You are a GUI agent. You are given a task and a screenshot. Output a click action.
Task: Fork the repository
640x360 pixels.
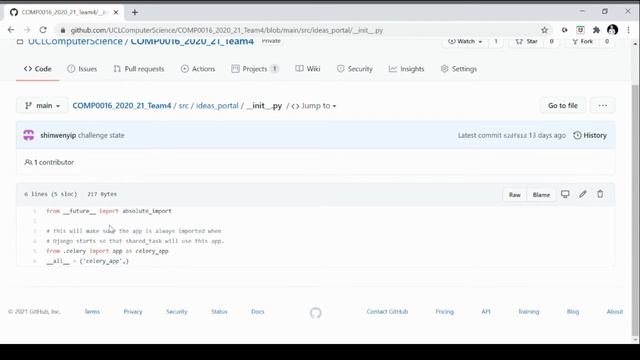(582, 41)
